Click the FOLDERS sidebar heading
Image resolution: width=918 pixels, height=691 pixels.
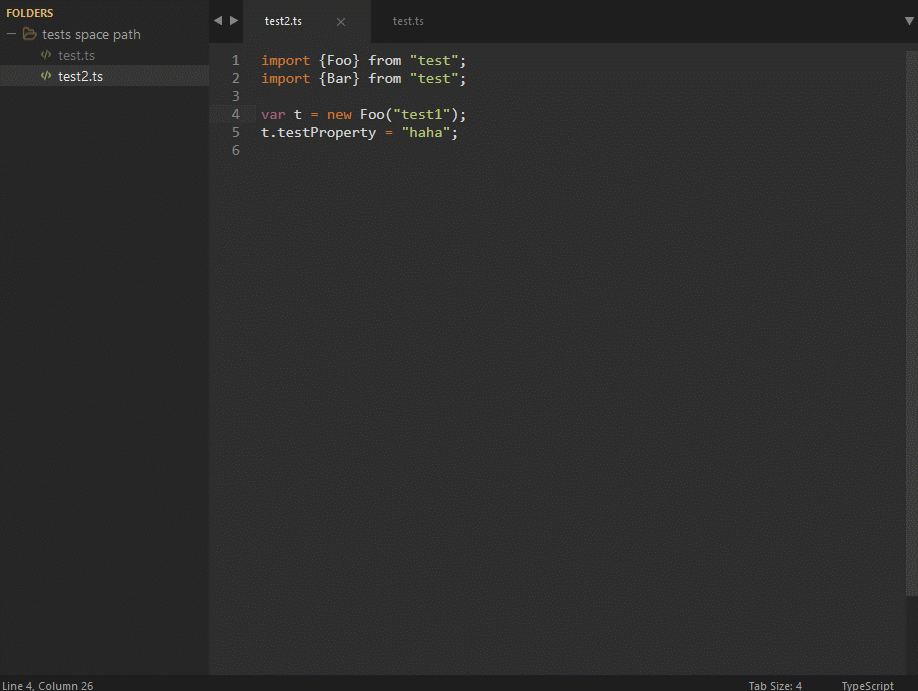pyautogui.click(x=30, y=13)
